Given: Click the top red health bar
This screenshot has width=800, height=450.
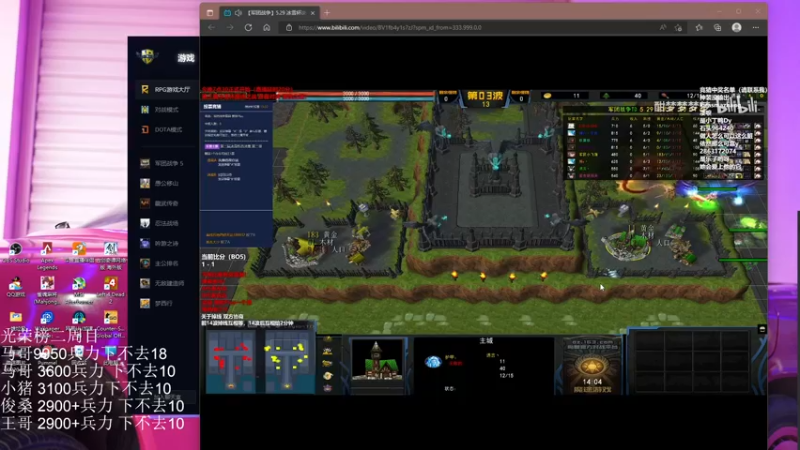Looking at the screenshot, I should (x=356, y=93).
